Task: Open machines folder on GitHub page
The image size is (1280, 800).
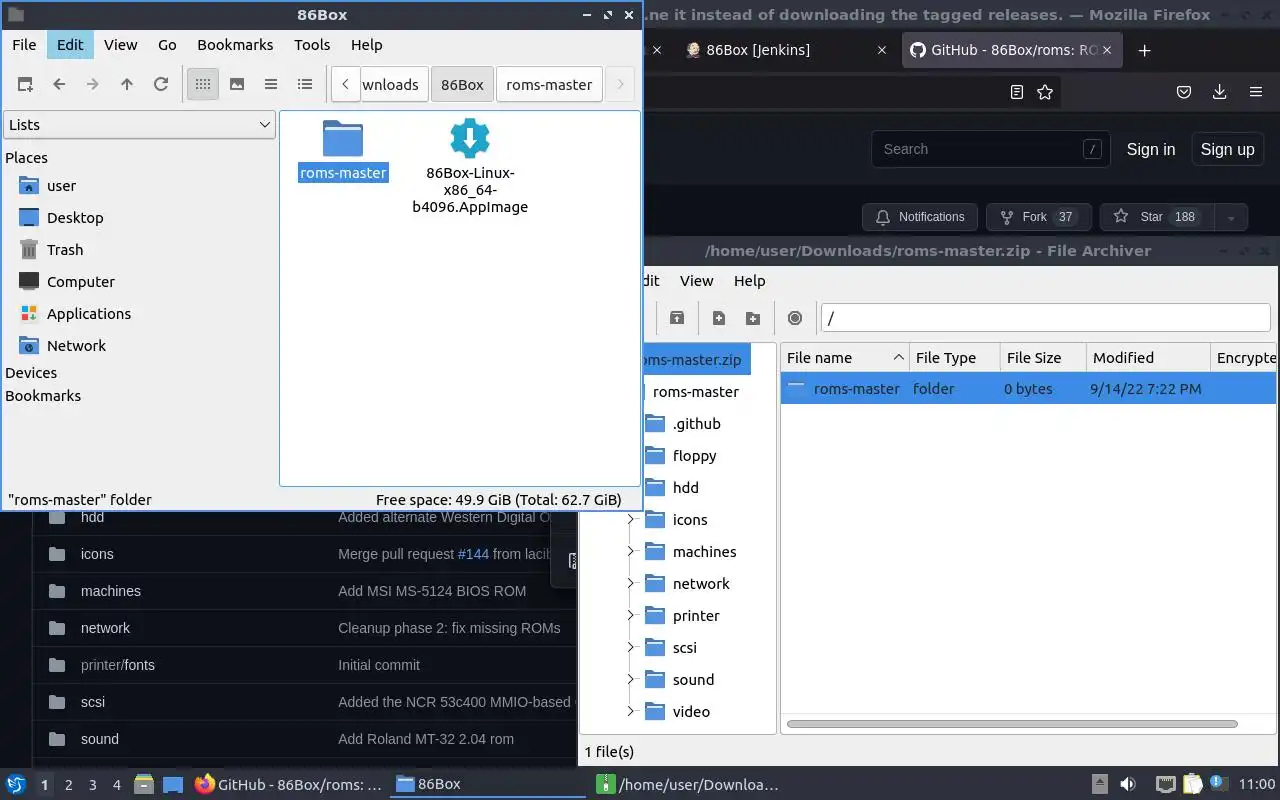Action: click(x=111, y=591)
